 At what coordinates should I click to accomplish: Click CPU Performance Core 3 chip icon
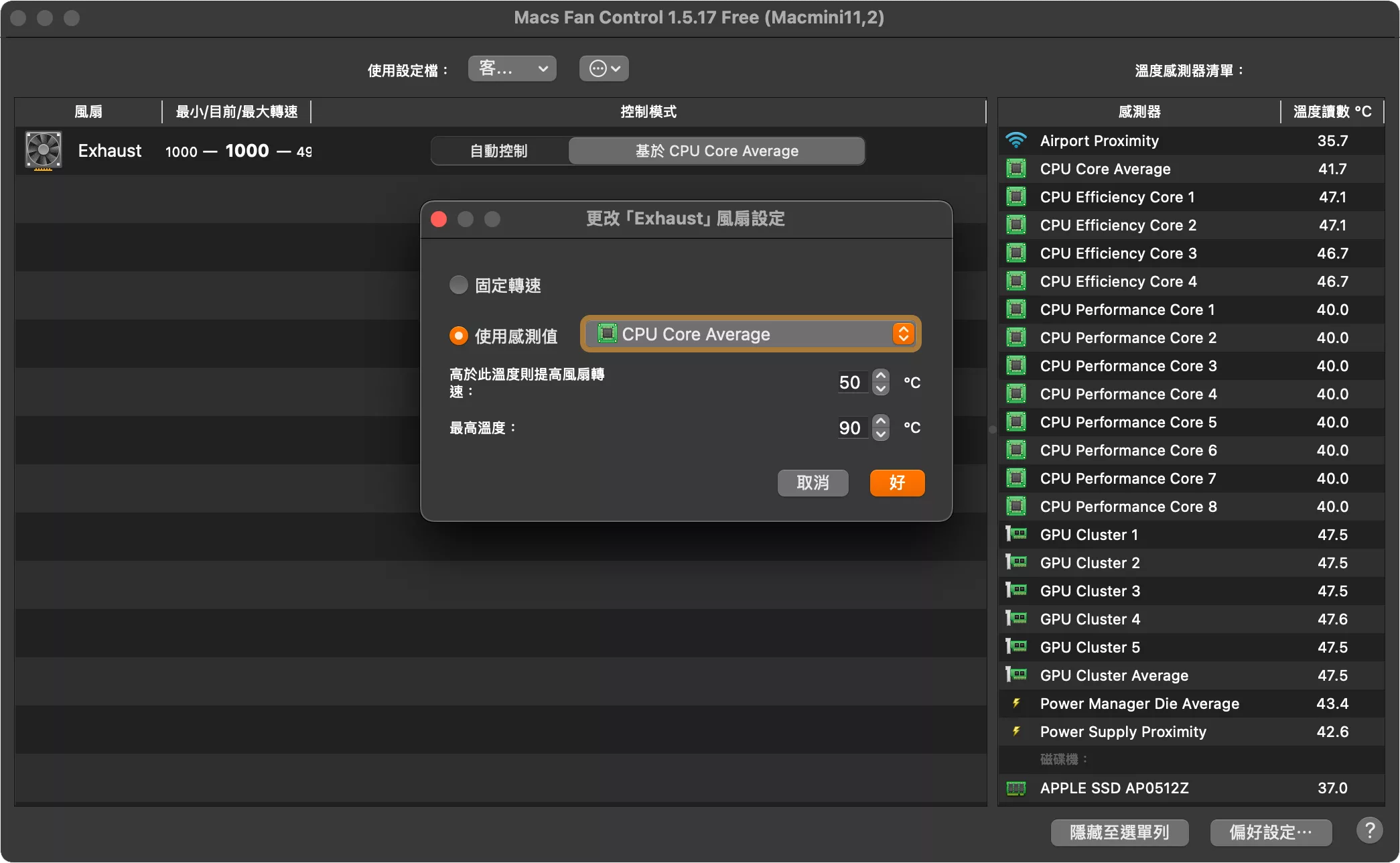(x=1016, y=366)
